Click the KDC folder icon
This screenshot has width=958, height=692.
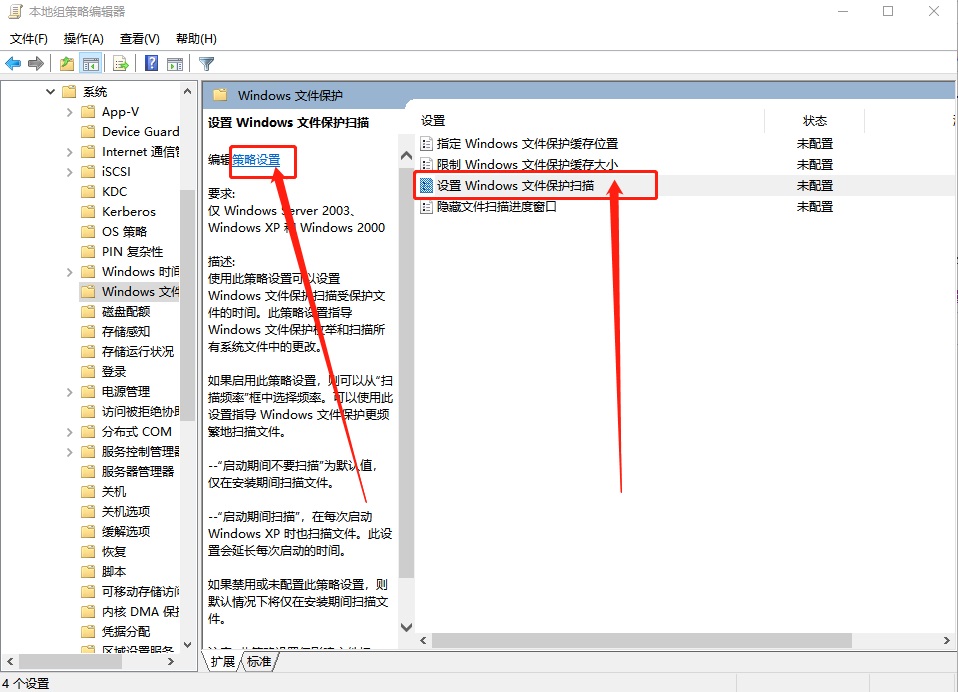[89, 192]
